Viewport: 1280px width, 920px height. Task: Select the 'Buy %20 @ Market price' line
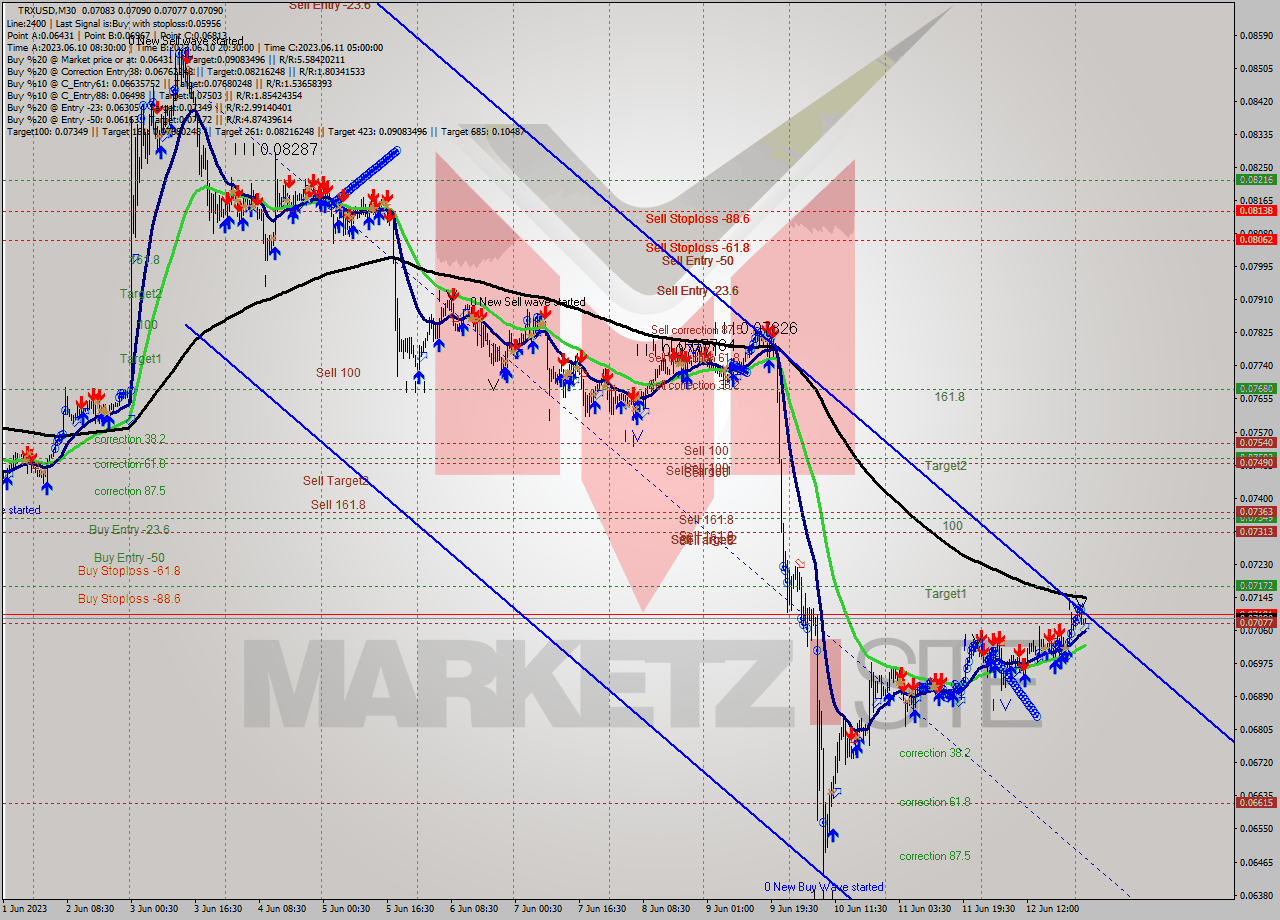tap(175, 59)
